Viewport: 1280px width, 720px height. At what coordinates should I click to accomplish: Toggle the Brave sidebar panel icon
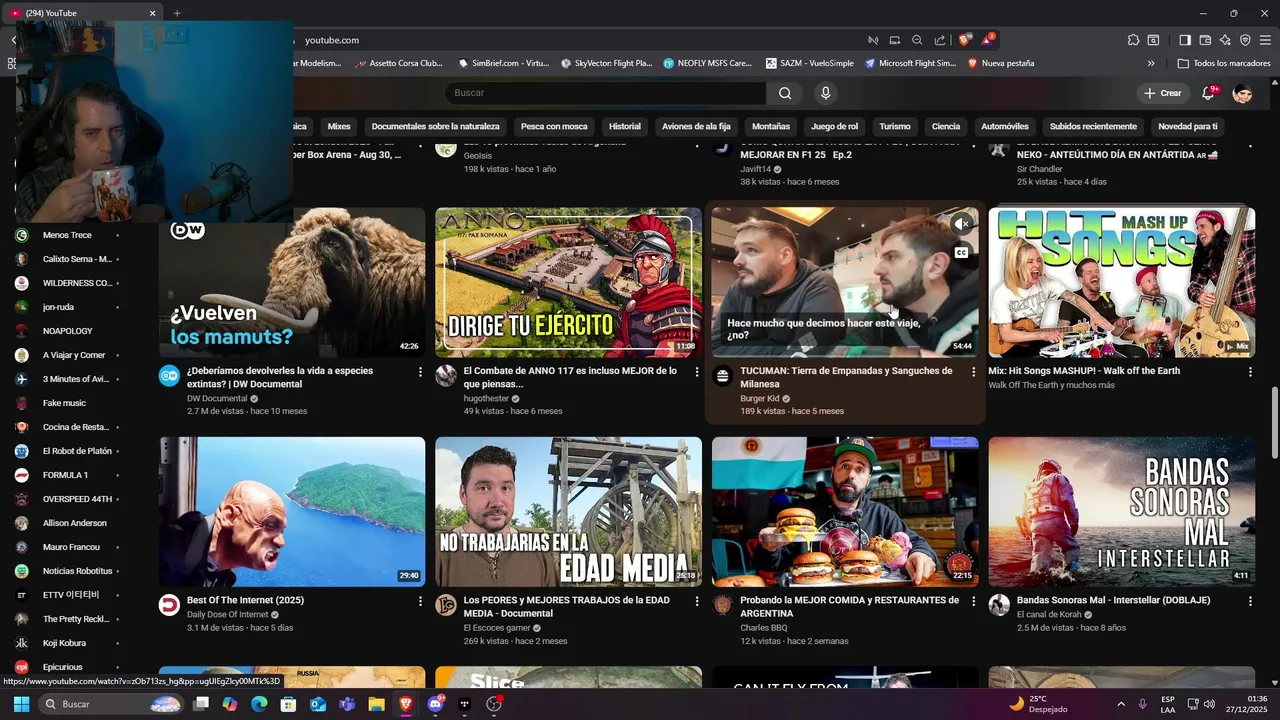[1185, 40]
